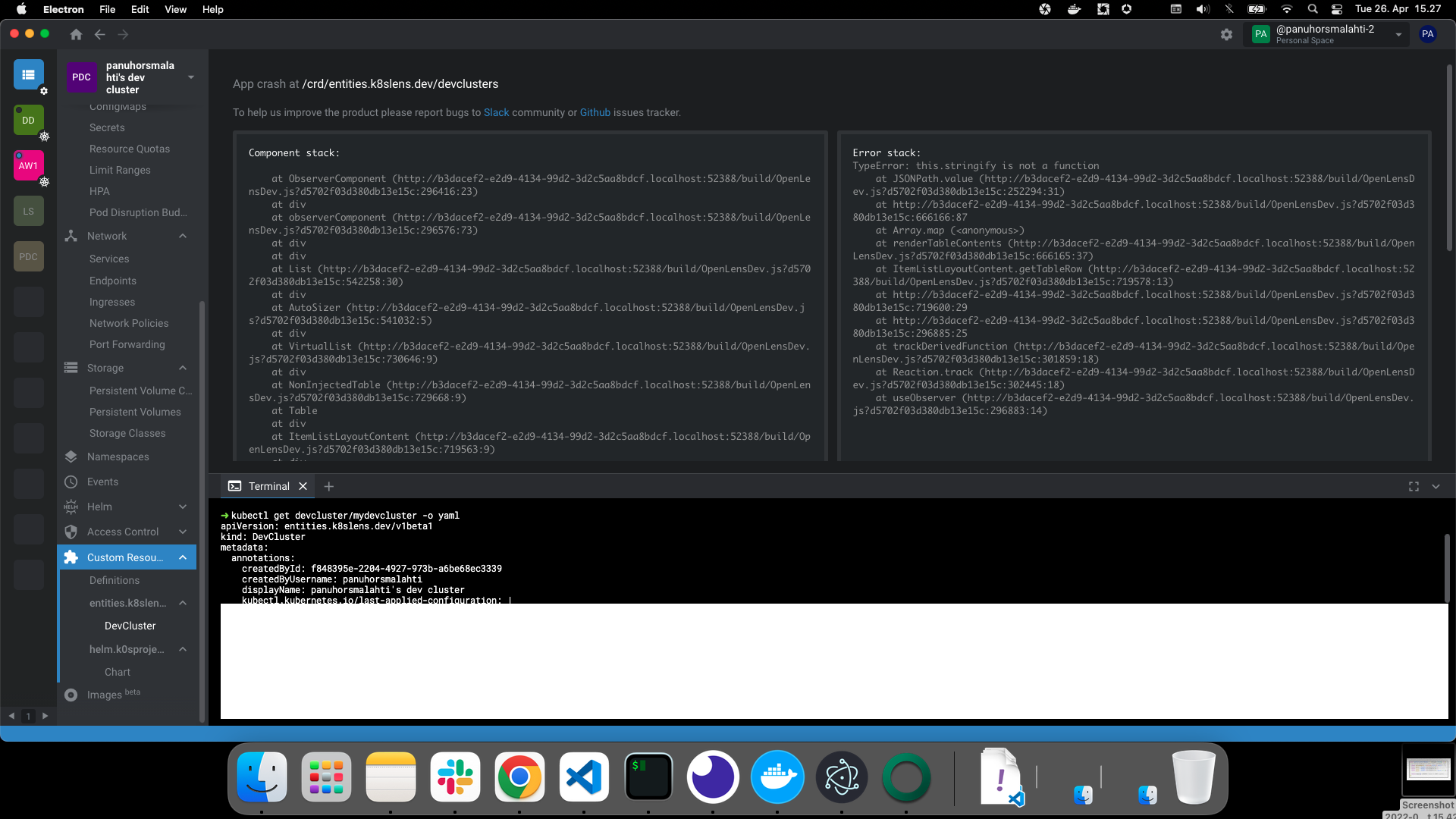Click the PA user avatar
Image resolution: width=1456 pixels, height=819 pixels.
point(1428,34)
